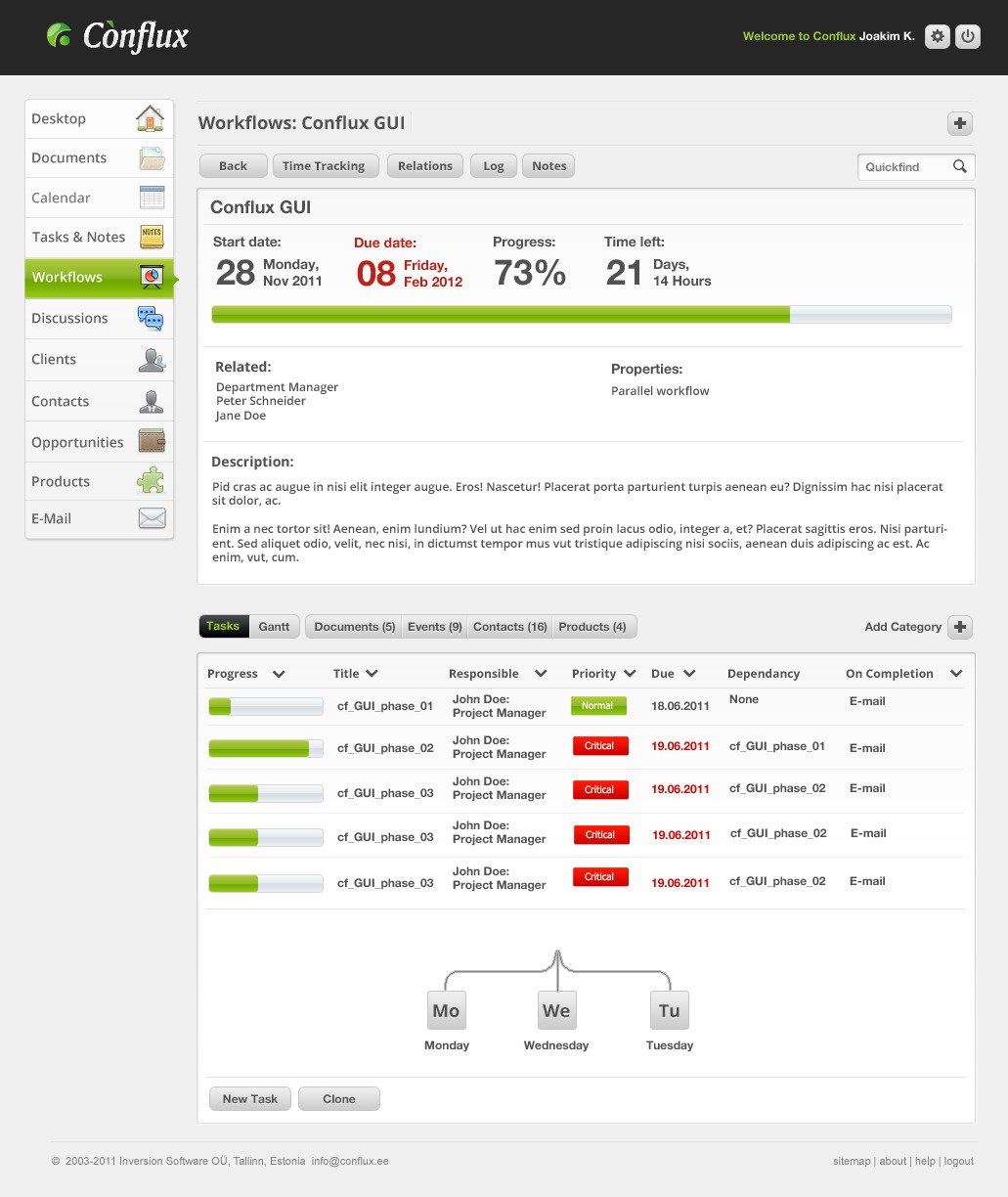Click the Documents folder icon
This screenshot has width=1008, height=1197.
coord(152,157)
